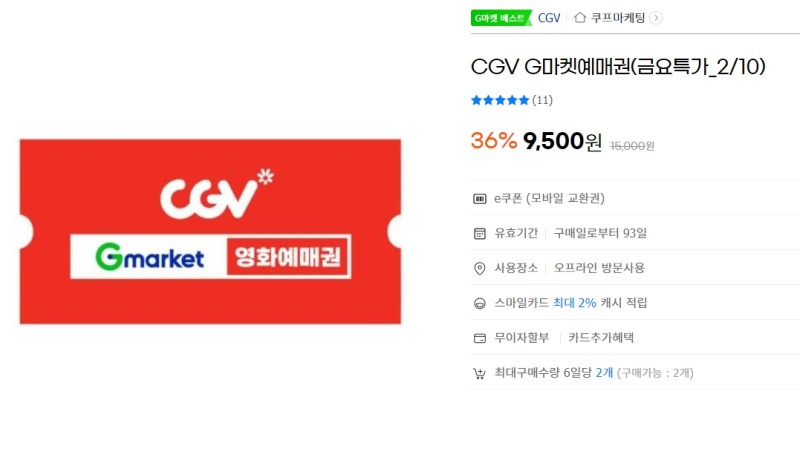
Task: Click the e쿠폰 barcode icon
Action: [480, 199]
